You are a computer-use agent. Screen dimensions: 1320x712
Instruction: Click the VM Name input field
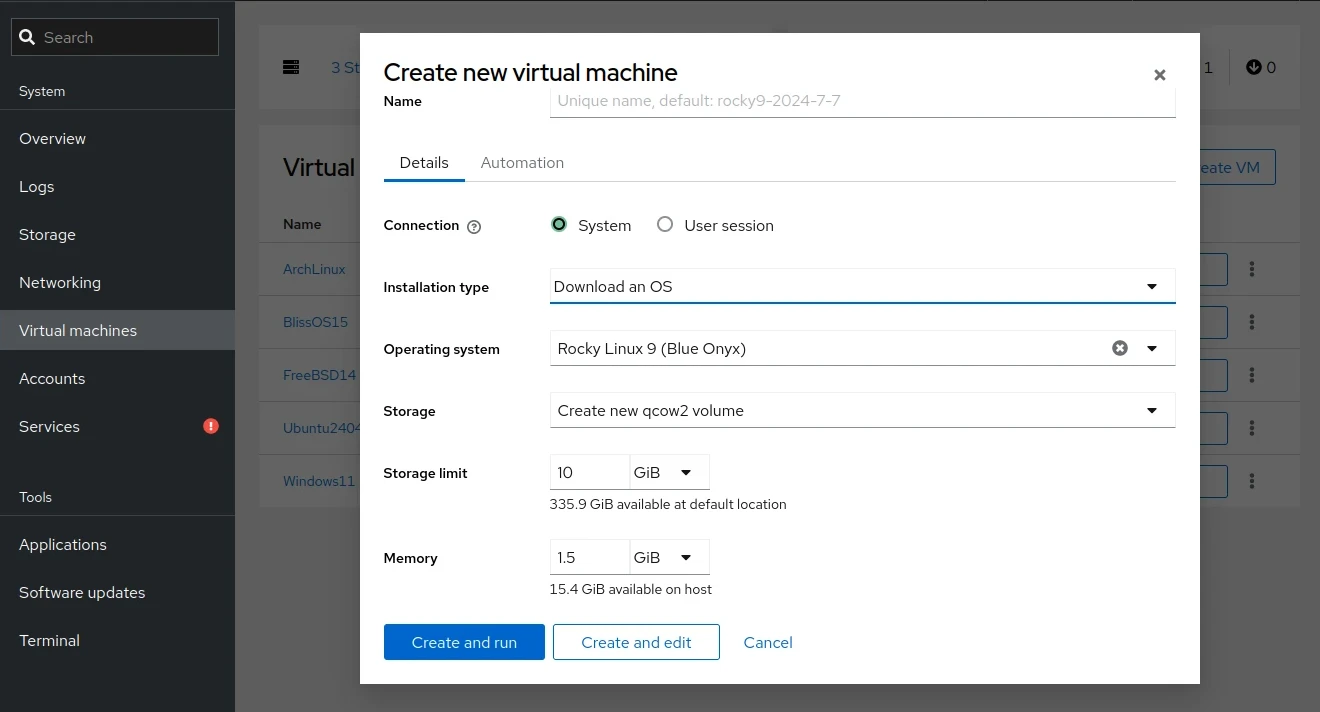(x=862, y=101)
